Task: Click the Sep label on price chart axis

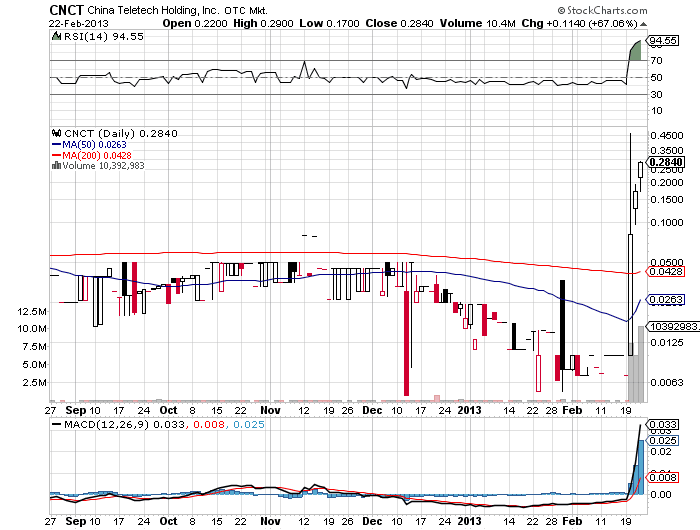Action: click(x=75, y=410)
